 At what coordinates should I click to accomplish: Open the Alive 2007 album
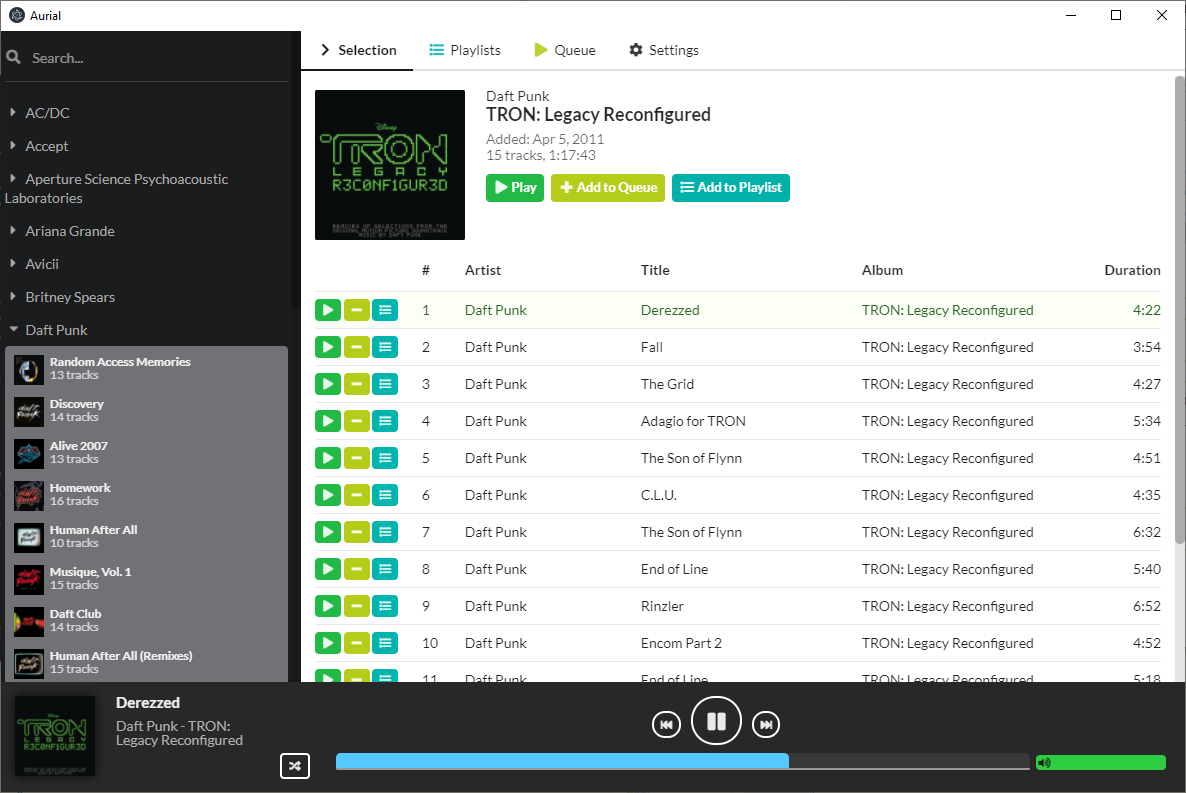147,452
